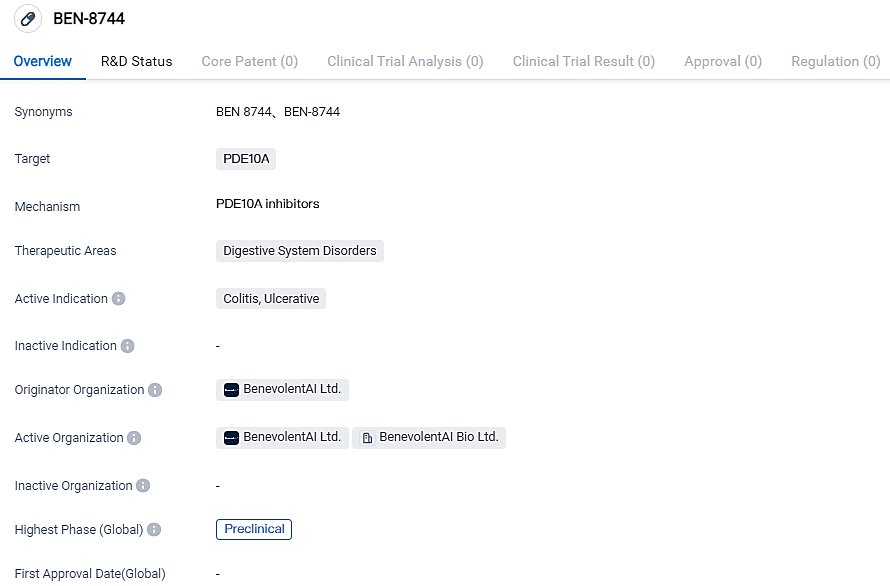Click the PDE10A target tag
This screenshot has width=890, height=586.
(245, 159)
